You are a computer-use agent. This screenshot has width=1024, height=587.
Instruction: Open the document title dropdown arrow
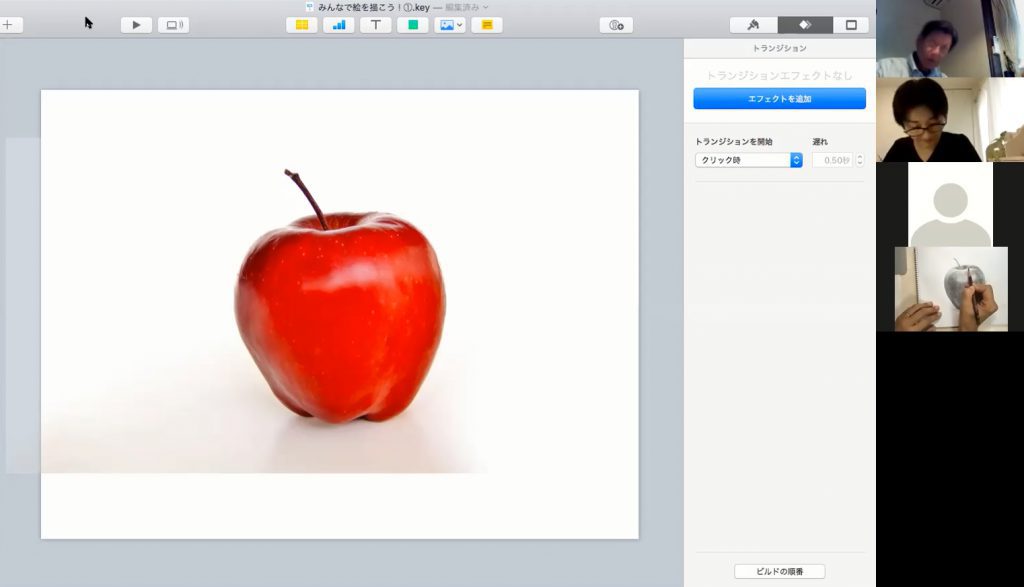pyautogui.click(x=486, y=7)
